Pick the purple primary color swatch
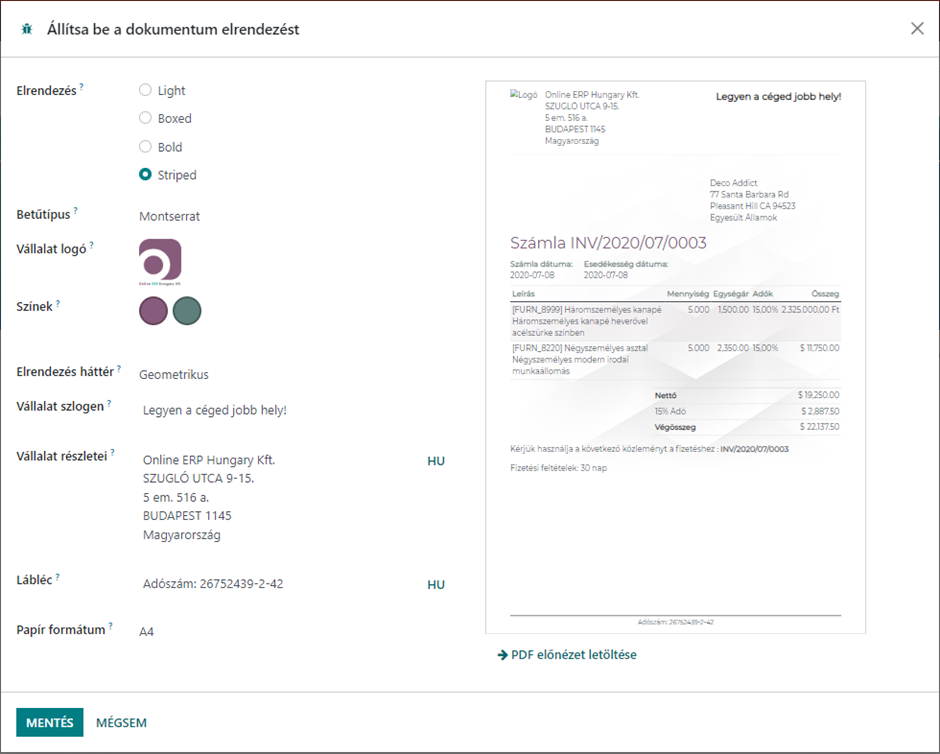Image resolution: width=940 pixels, height=754 pixels. tap(153, 311)
